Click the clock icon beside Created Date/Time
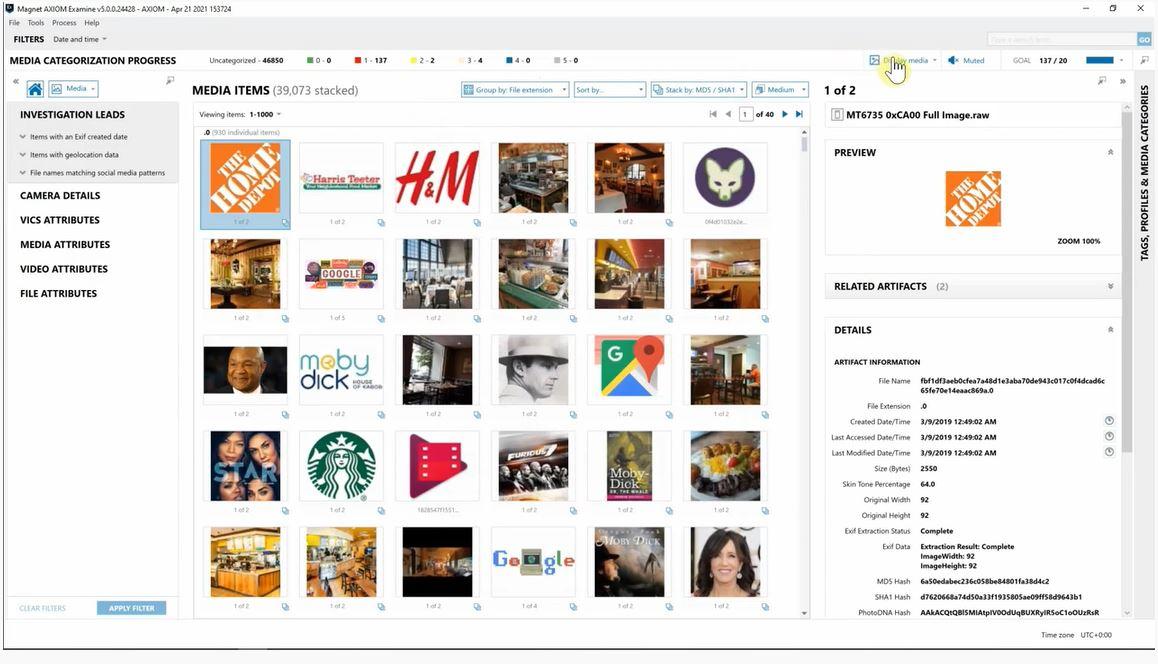Viewport: 1158px width, 664px height. pyautogui.click(x=1109, y=421)
